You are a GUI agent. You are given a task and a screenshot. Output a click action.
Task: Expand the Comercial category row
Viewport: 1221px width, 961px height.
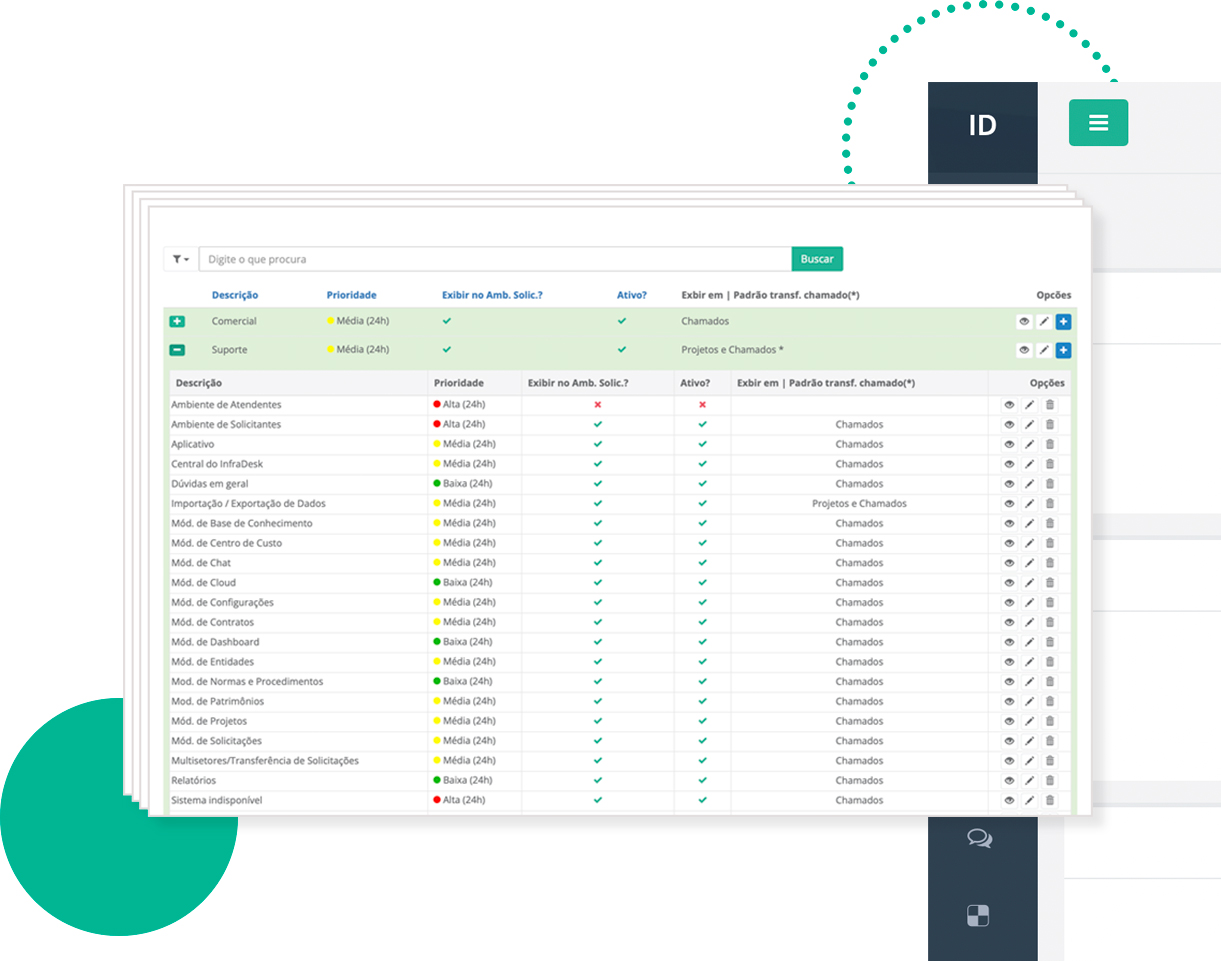[177, 322]
